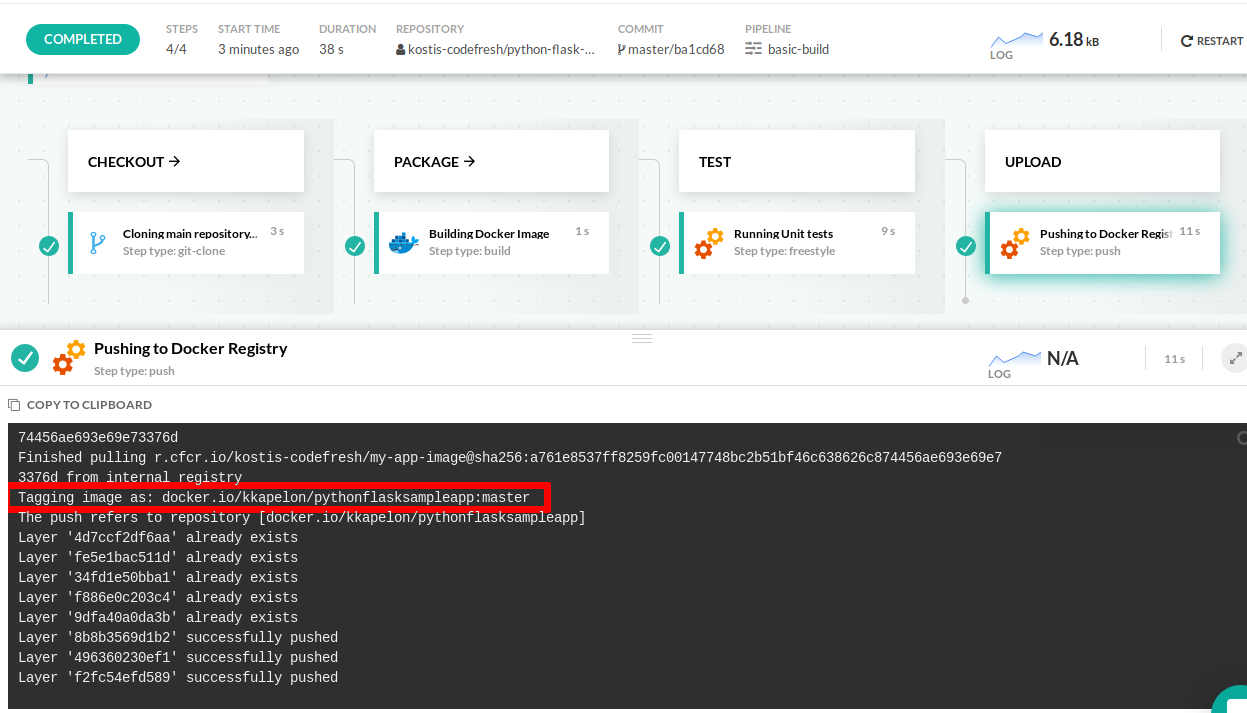1247x713 pixels.
Task: Expand the PACKAGE stage arrow
Action: pos(470,161)
